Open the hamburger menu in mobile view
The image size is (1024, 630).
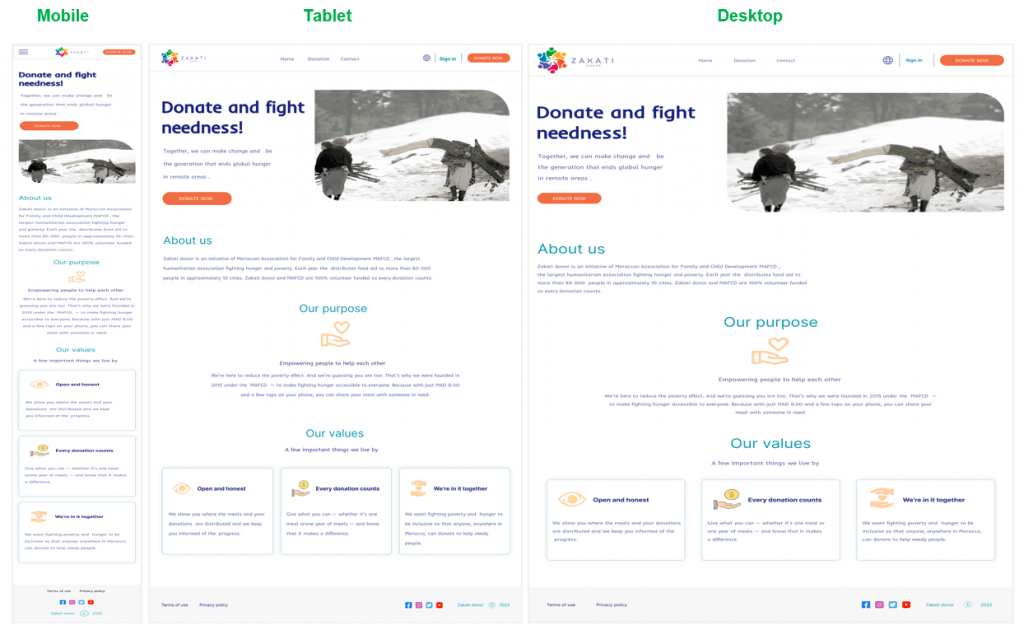tap(24, 52)
